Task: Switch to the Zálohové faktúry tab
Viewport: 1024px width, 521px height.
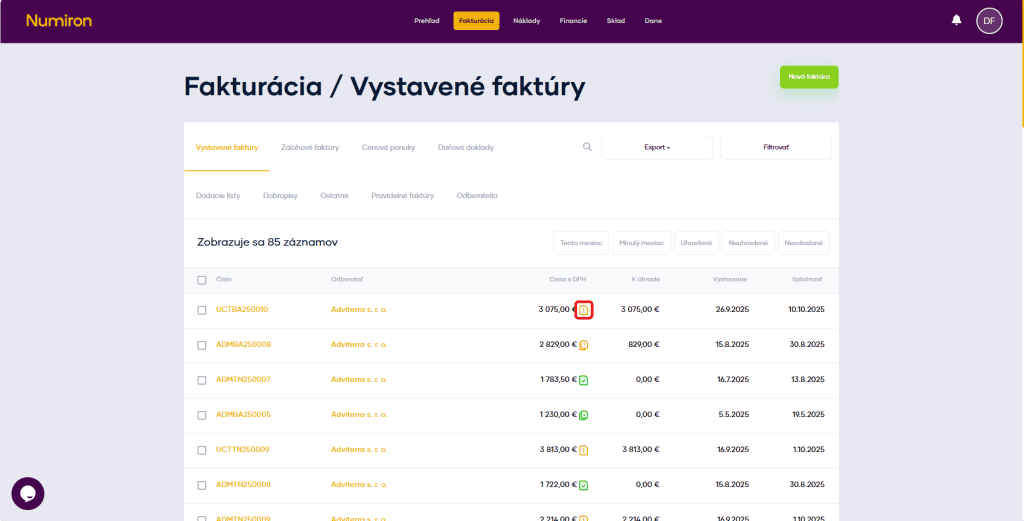Action: pyautogui.click(x=310, y=148)
